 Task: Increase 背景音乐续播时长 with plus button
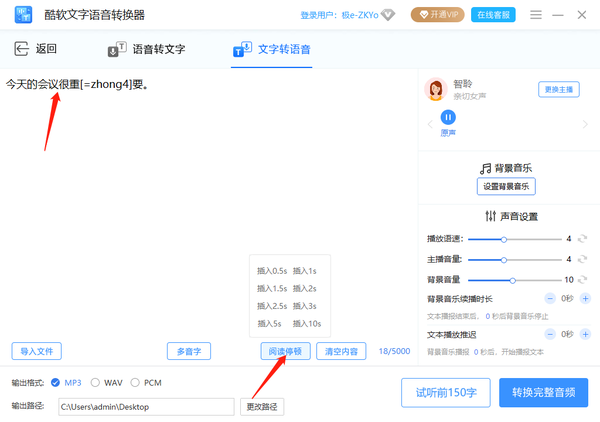point(585,298)
